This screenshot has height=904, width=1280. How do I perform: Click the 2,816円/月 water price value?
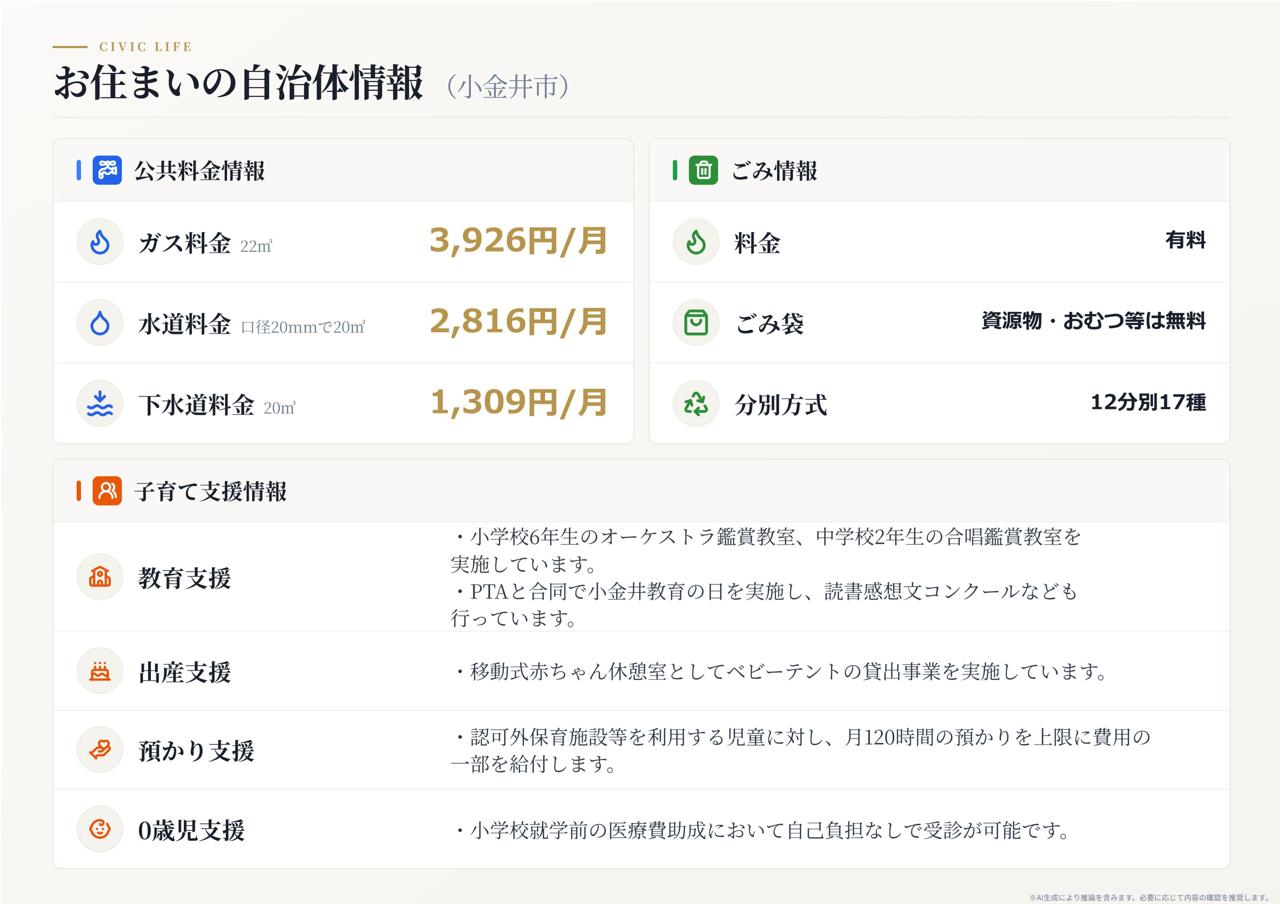click(519, 322)
